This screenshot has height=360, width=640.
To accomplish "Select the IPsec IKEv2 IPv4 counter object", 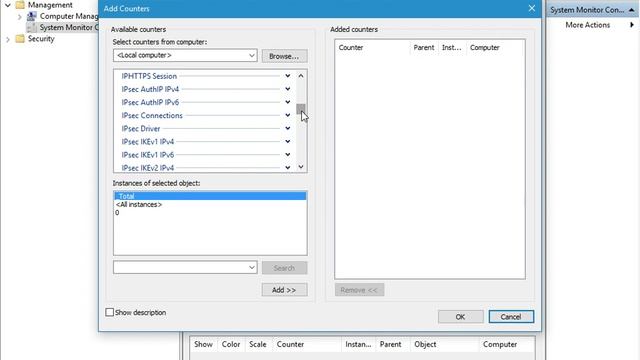I will 147,168.
